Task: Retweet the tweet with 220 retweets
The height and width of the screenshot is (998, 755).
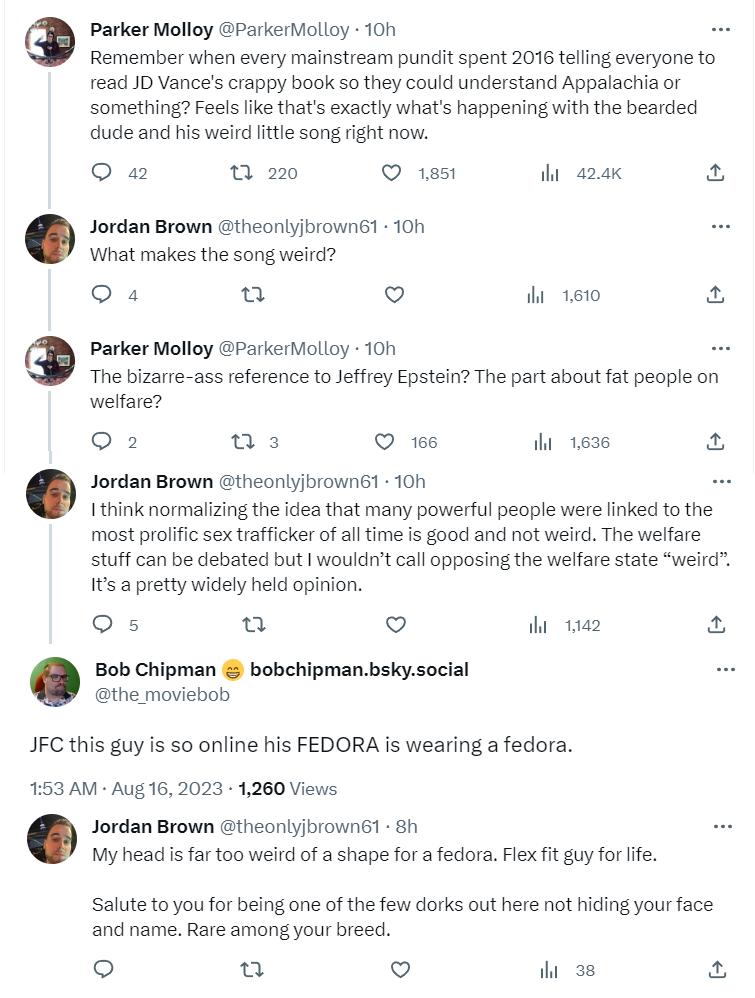Action: (x=241, y=173)
